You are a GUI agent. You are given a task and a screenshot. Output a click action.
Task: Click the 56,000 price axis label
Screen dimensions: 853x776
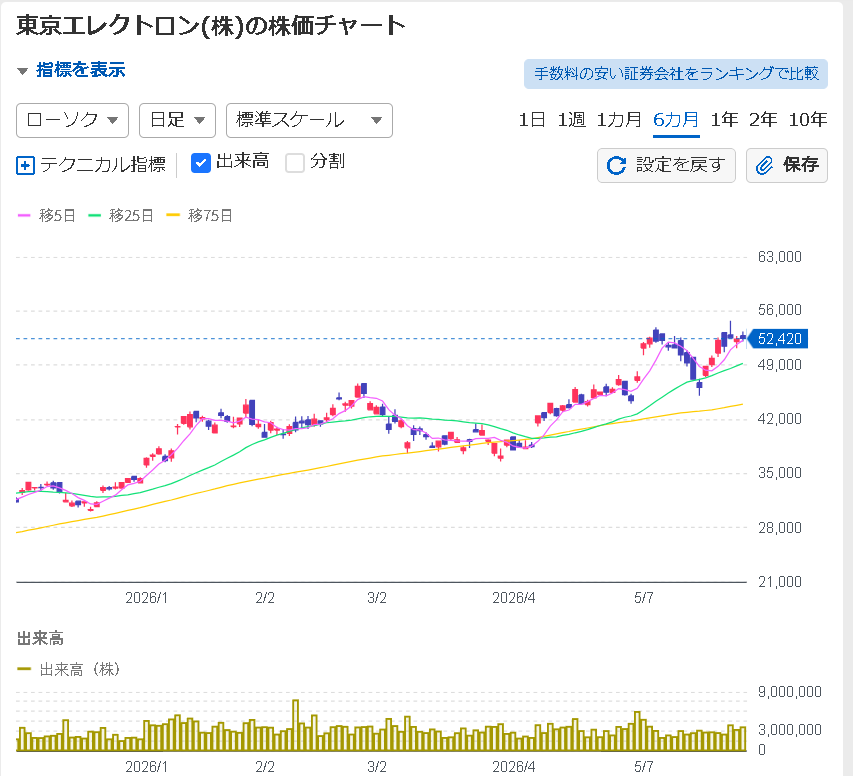tap(780, 310)
